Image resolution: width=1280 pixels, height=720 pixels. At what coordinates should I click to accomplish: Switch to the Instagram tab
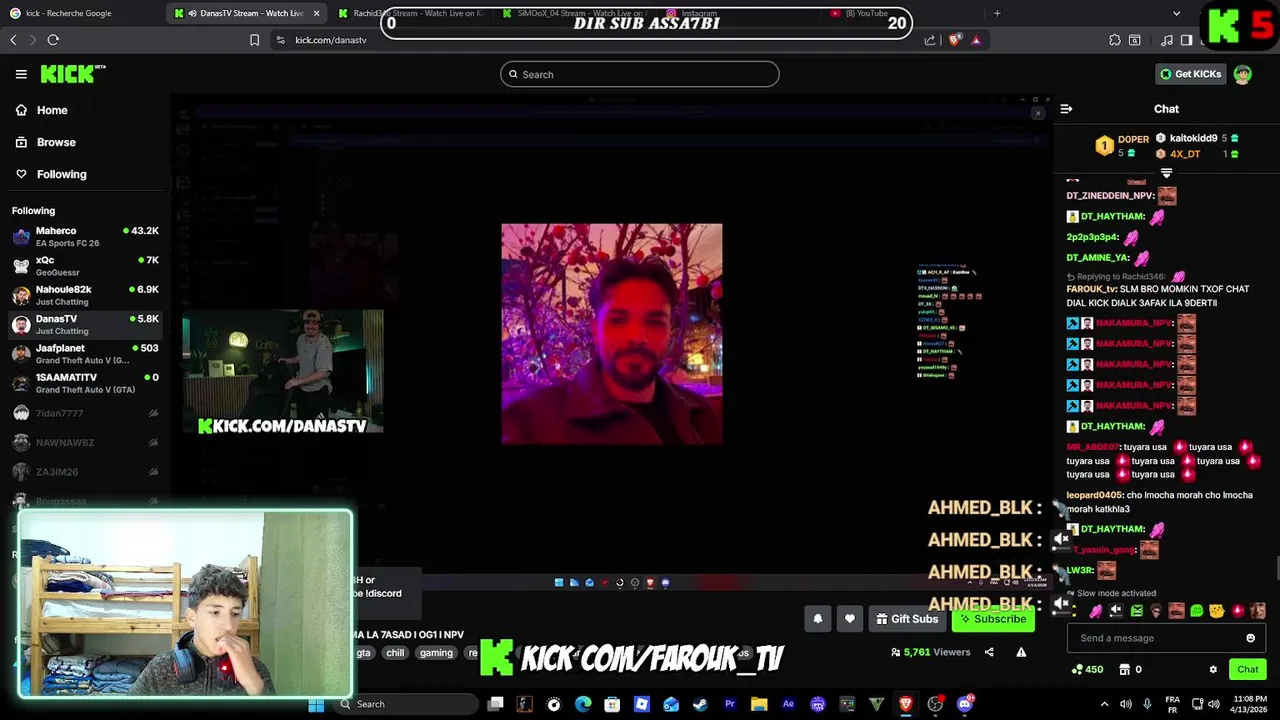point(740,13)
